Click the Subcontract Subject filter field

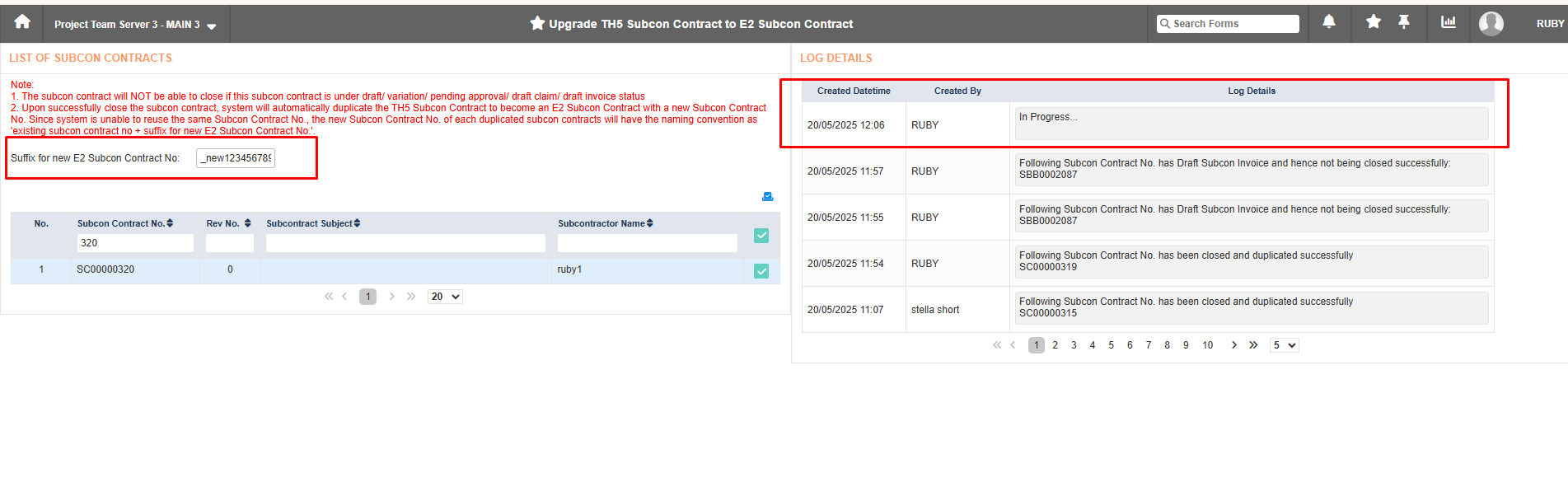pyautogui.click(x=405, y=243)
